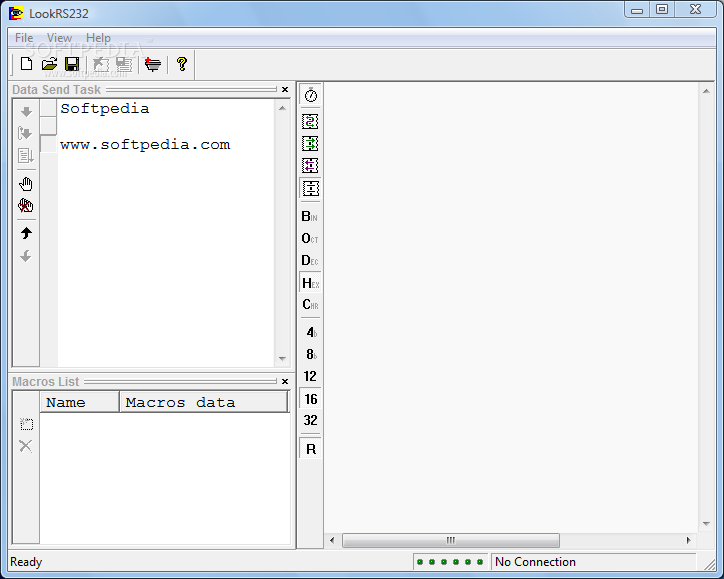Click the LookRS232 title bar app icon
Viewport: 724px width, 579px height.
[16, 13]
